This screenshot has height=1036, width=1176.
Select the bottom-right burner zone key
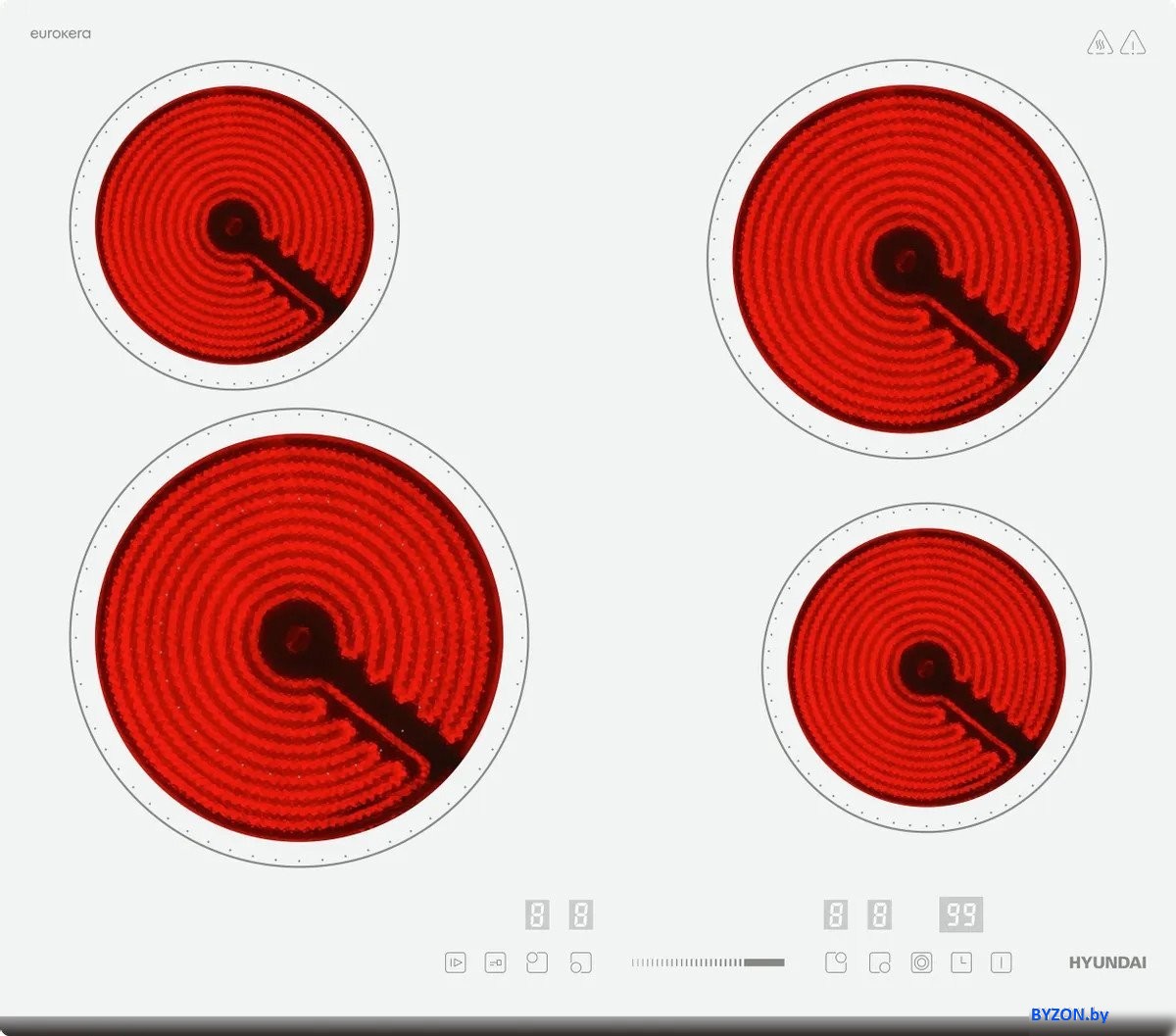coord(879,963)
